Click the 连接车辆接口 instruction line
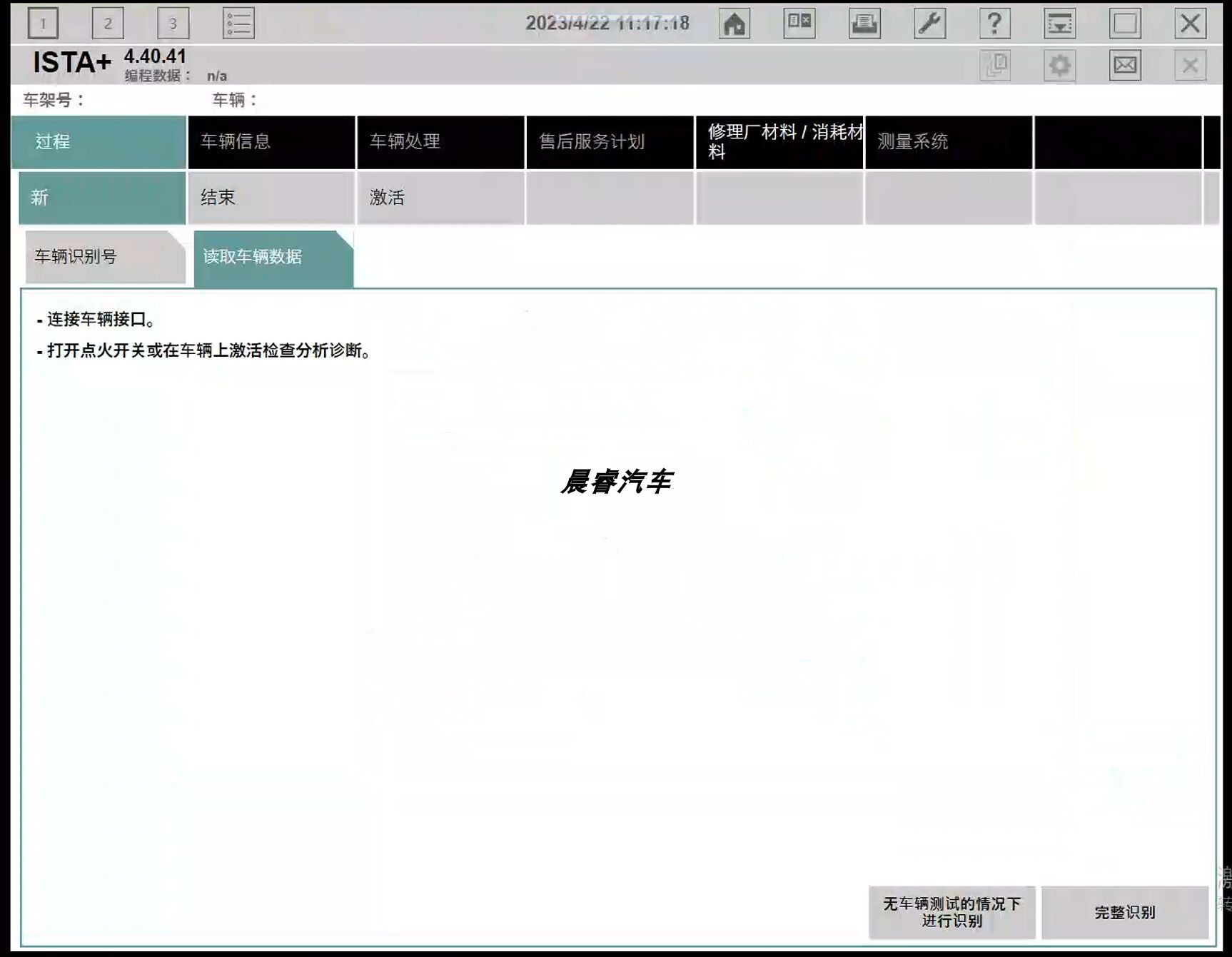This screenshot has height=957, width=1232. pyautogui.click(x=96, y=320)
